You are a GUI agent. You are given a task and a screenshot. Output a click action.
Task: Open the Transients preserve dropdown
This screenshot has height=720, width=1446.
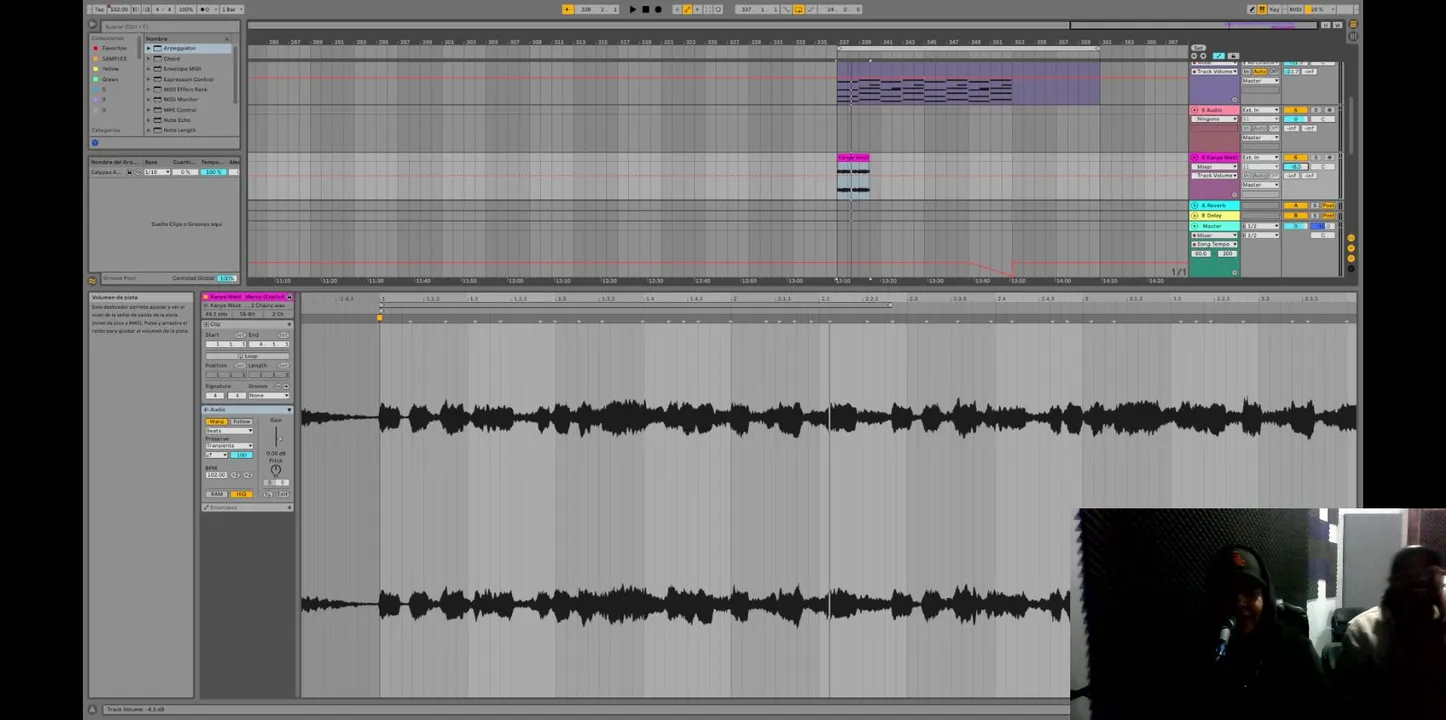click(x=229, y=445)
